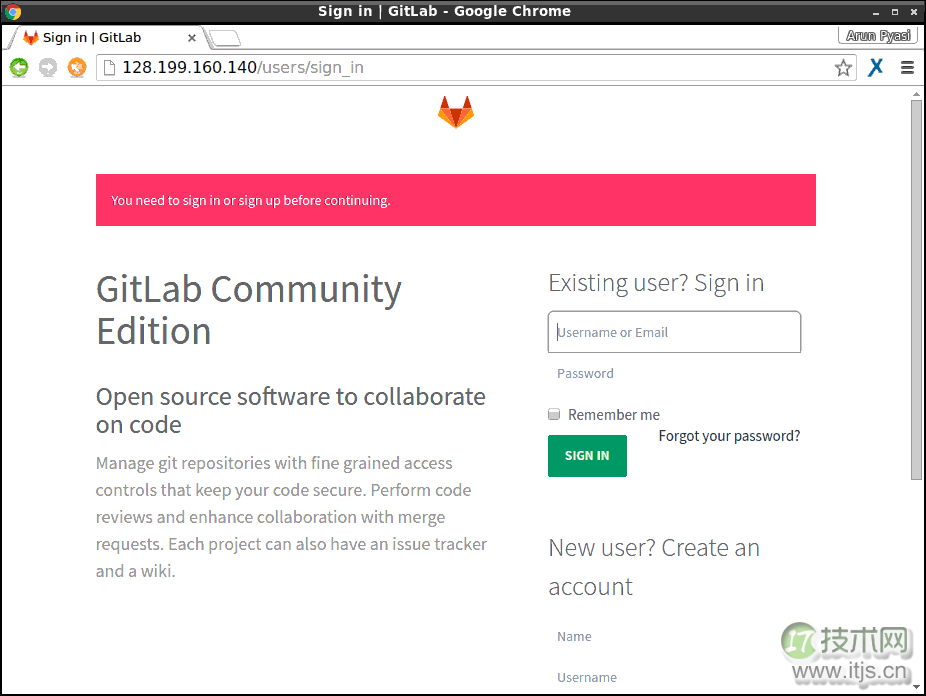Minimize the Chrome window

(x=876, y=12)
